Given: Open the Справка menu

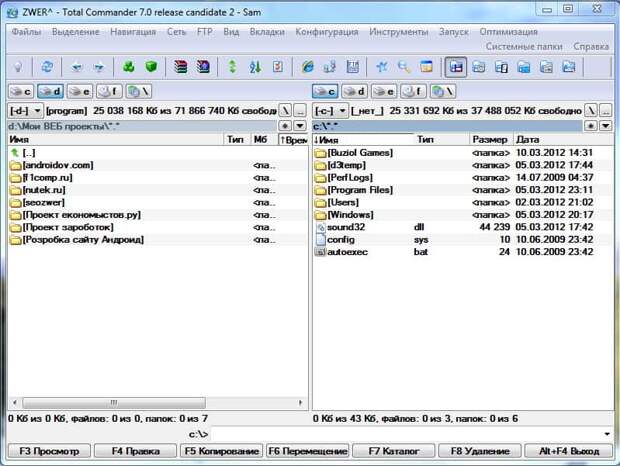Looking at the screenshot, I should click(x=591, y=46).
